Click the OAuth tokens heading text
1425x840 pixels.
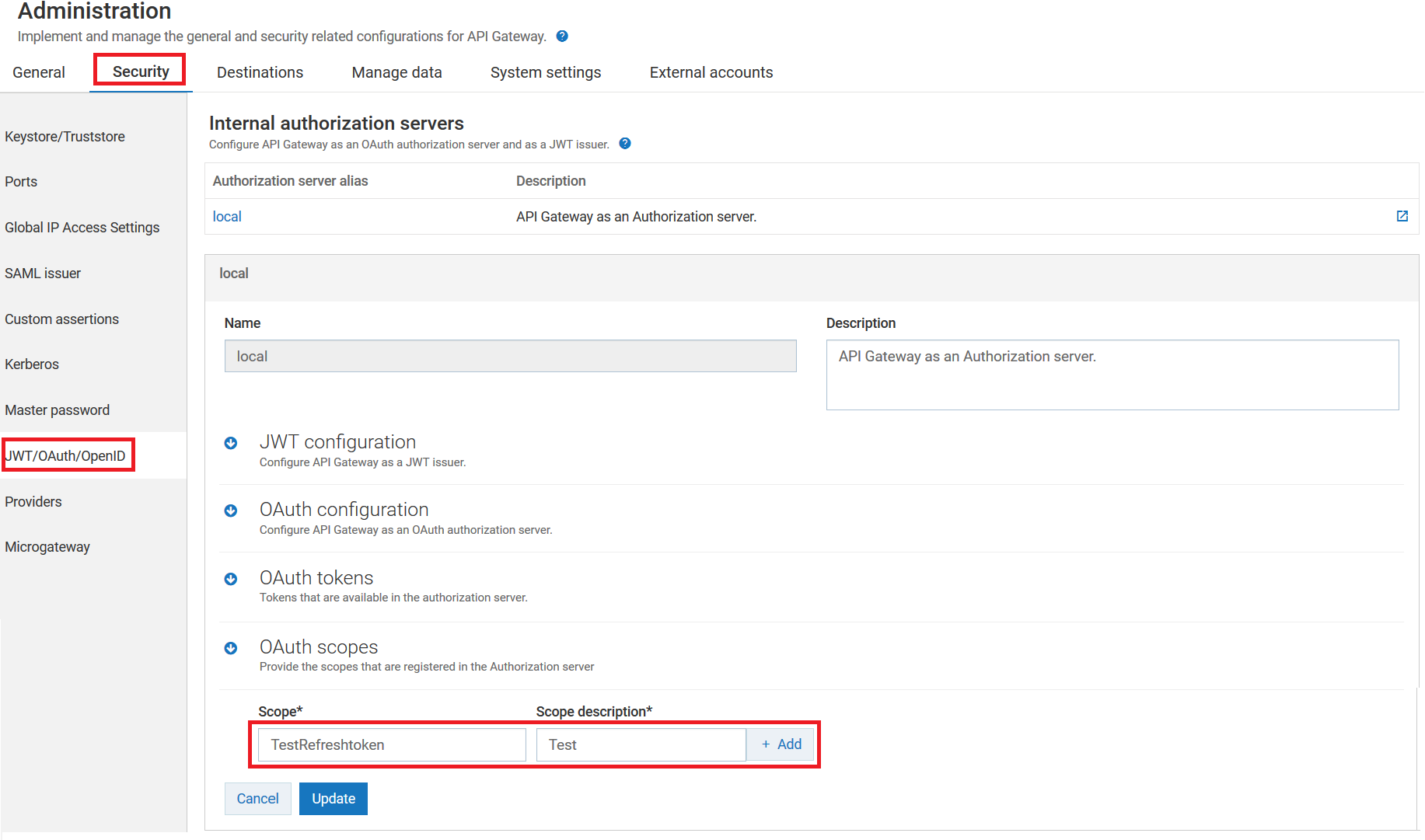coord(316,578)
